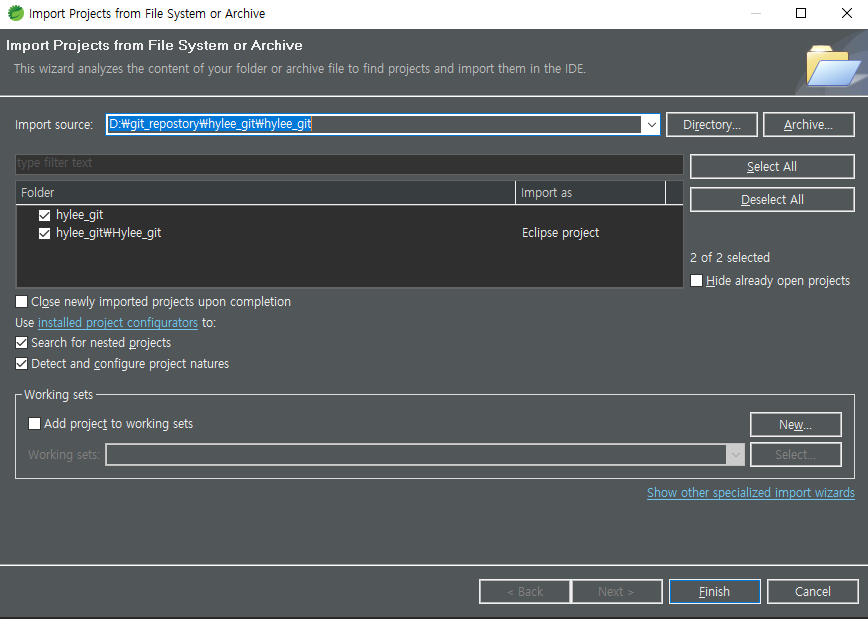Click the folder icon in wizard banner

pos(832,66)
